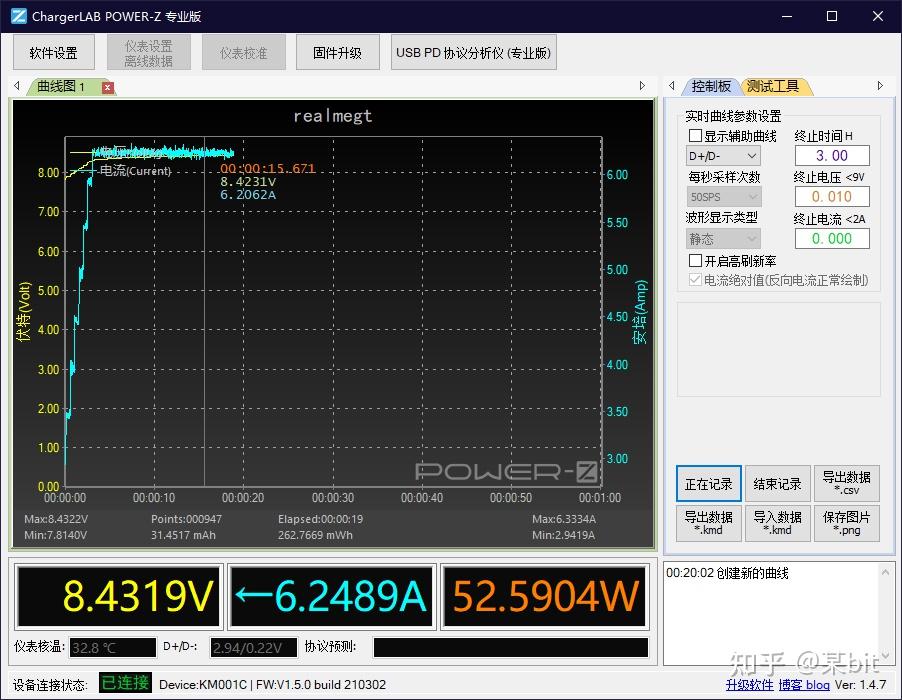Select the 曲线图 1 tab
Image resolution: width=902 pixels, height=700 pixels.
[62, 87]
